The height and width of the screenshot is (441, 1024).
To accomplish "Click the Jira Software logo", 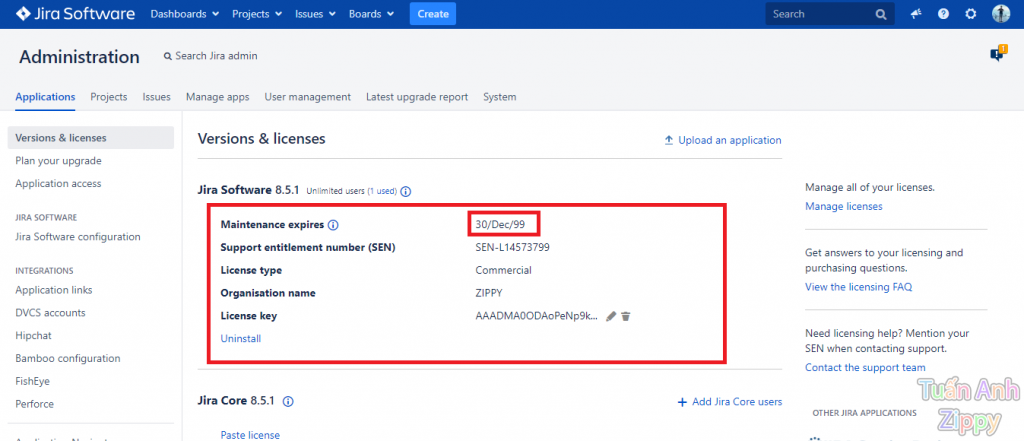I will 75,14.
